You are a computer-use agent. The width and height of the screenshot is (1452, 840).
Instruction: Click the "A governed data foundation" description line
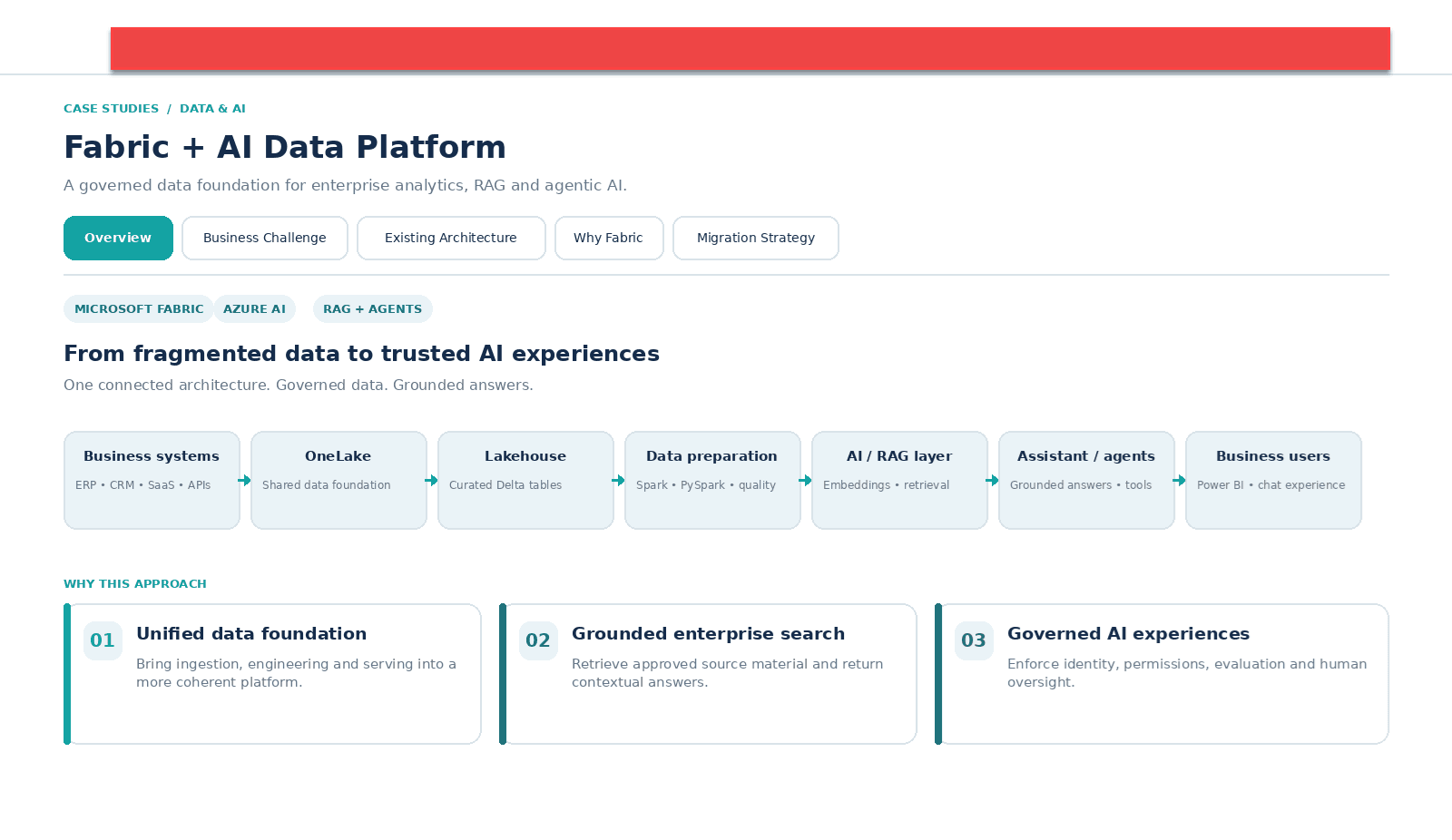click(x=345, y=185)
